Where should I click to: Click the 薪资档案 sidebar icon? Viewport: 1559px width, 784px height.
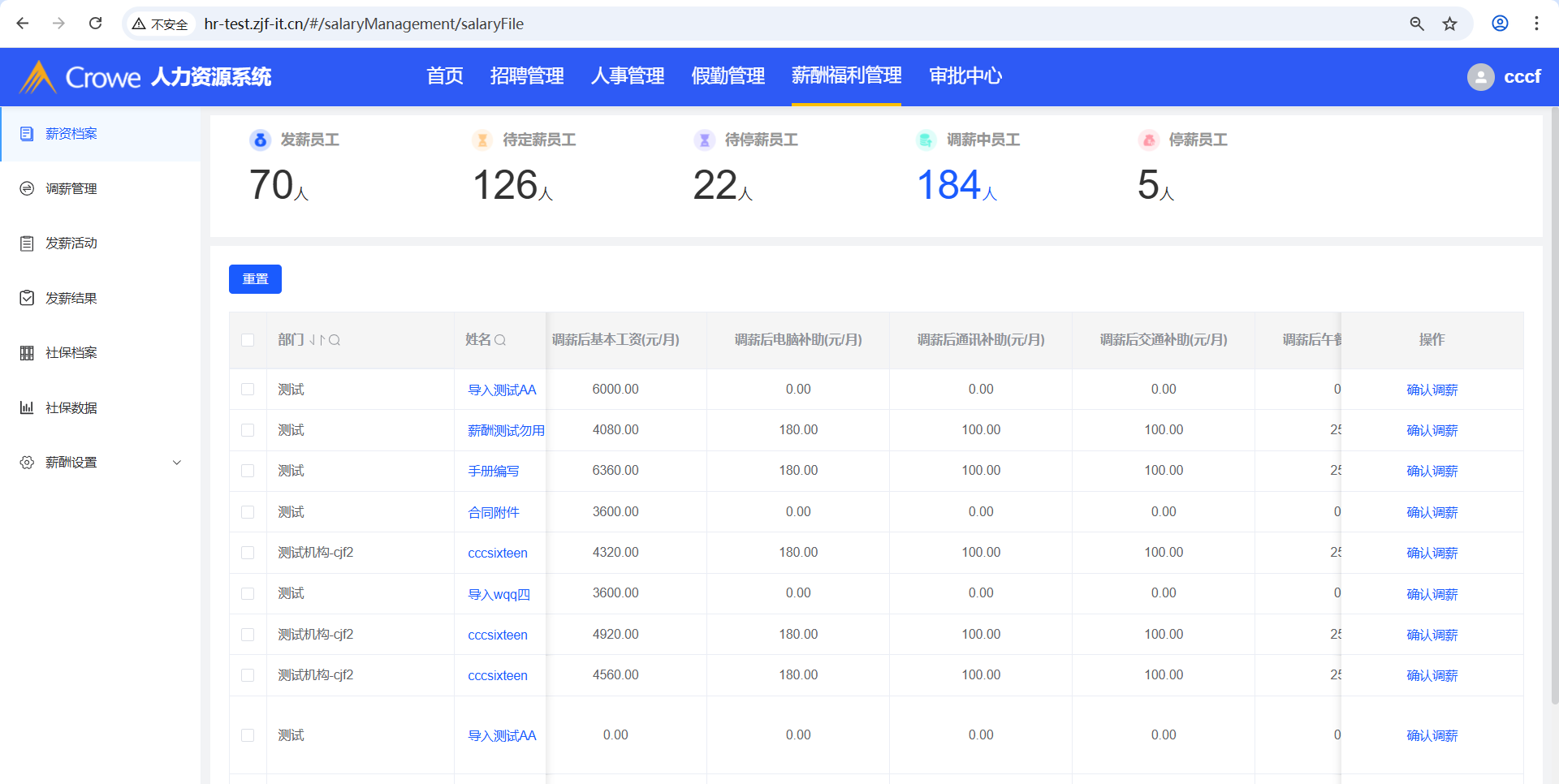coord(27,134)
